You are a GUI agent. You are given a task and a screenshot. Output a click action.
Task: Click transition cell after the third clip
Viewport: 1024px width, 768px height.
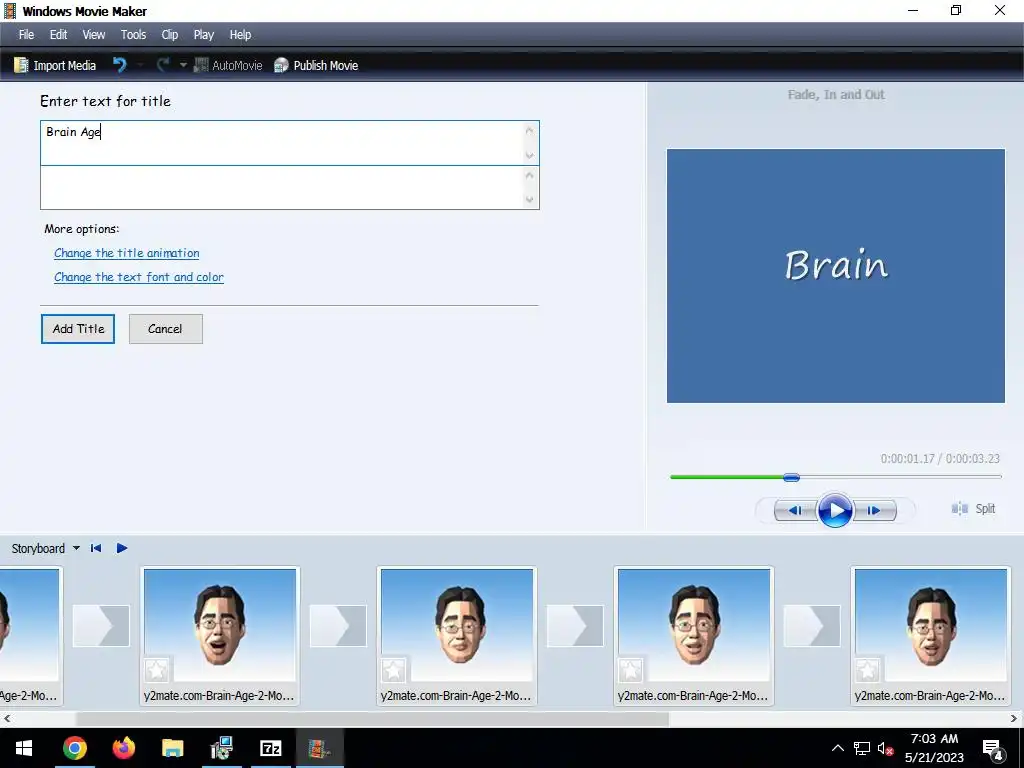tap(575, 626)
